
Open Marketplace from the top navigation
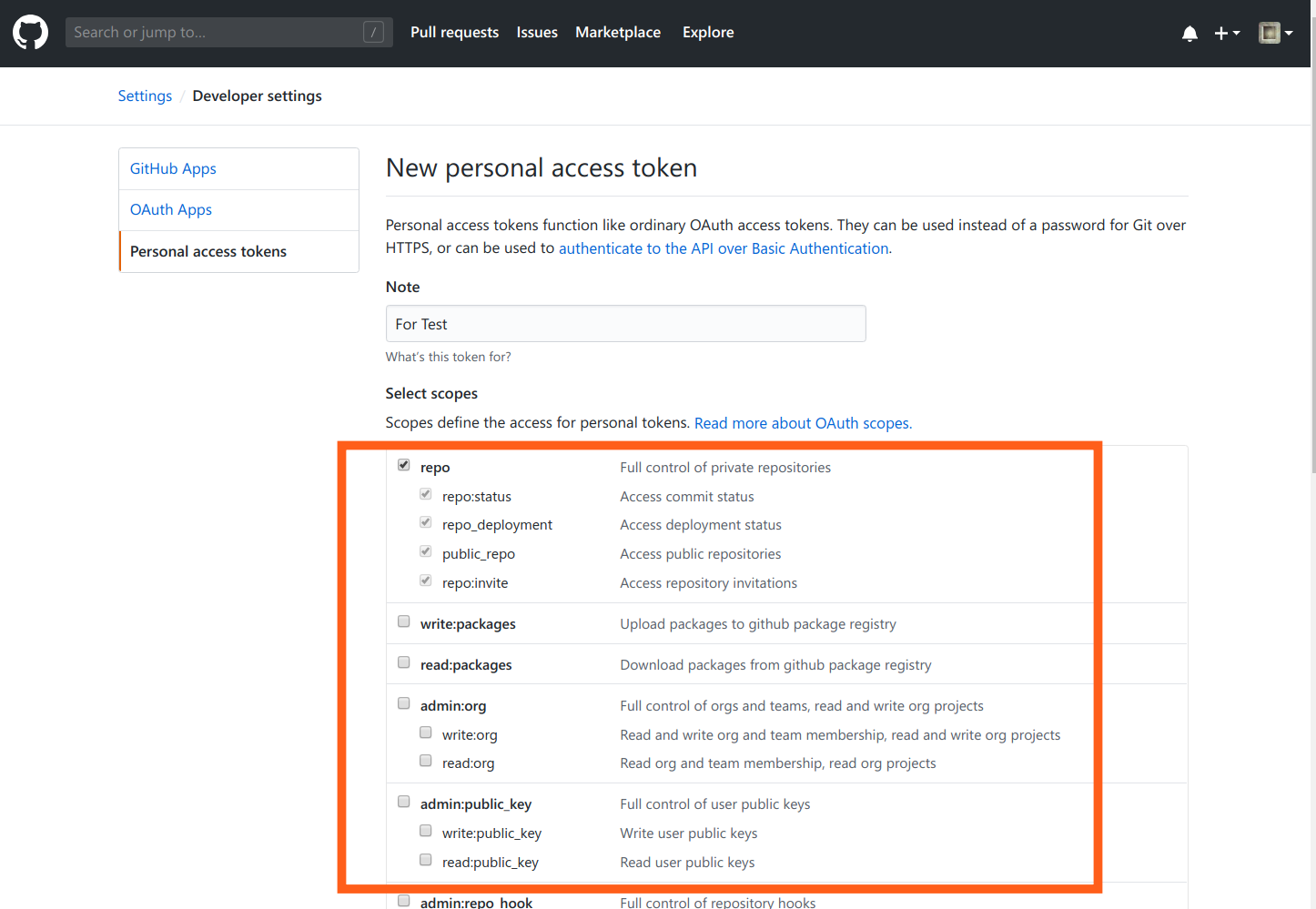pos(618,32)
